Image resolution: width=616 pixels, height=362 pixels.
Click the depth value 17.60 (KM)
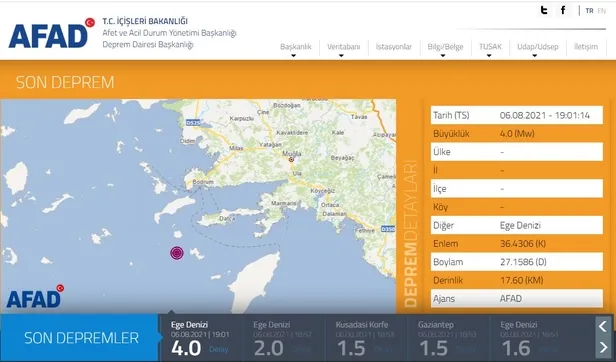(522, 280)
